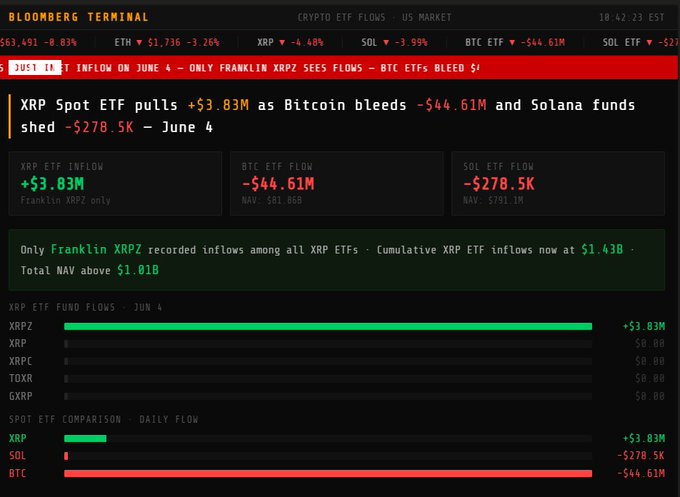The image size is (680, 497).
Task: Click the $0.00 value in GXRP row
Action: tap(650, 396)
